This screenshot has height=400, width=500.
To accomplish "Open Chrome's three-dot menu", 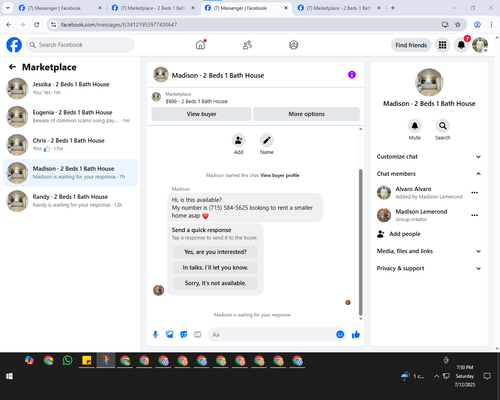I will [491, 25].
